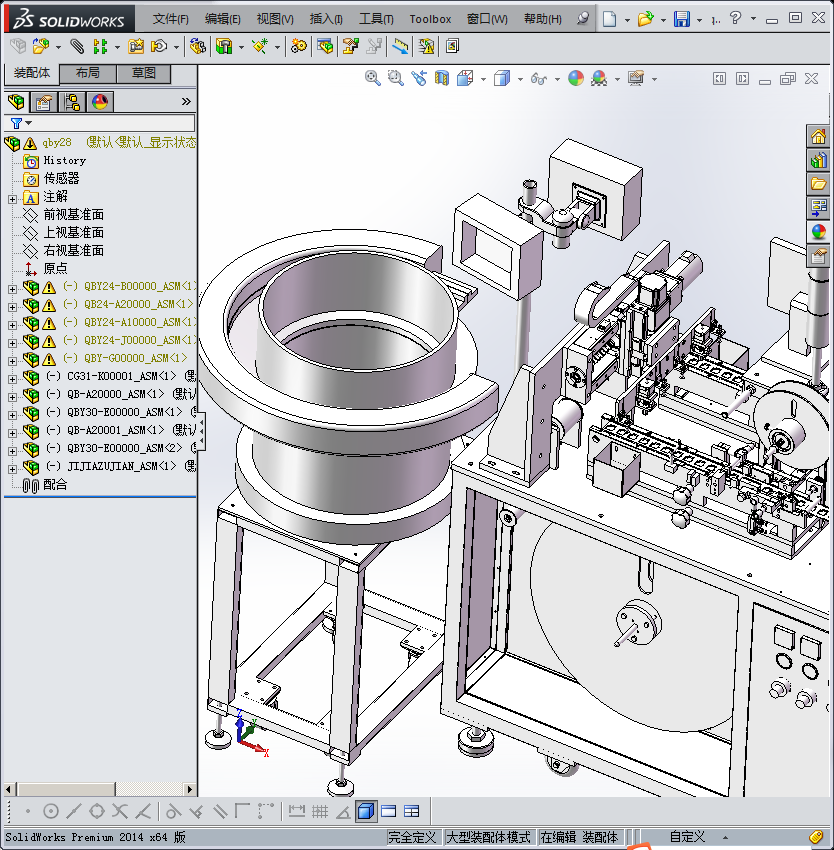Click the filter funnel icon above tree
The image size is (834, 850).
[16, 123]
